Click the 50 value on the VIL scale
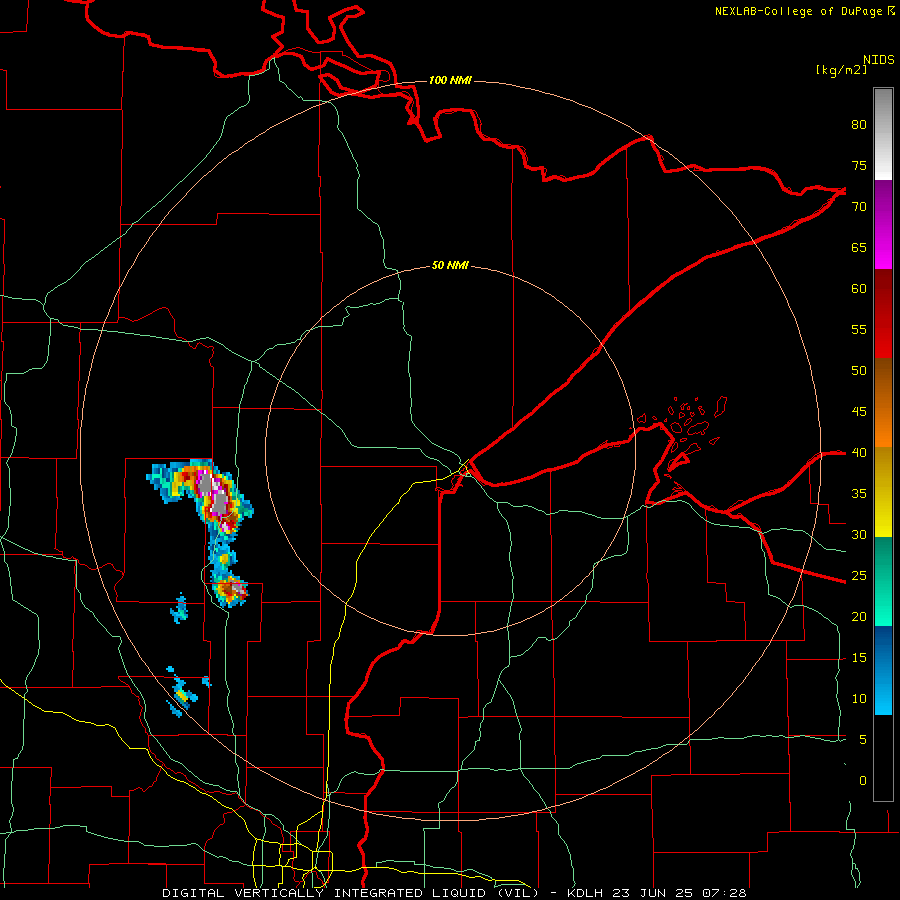900x900 pixels. (x=859, y=371)
